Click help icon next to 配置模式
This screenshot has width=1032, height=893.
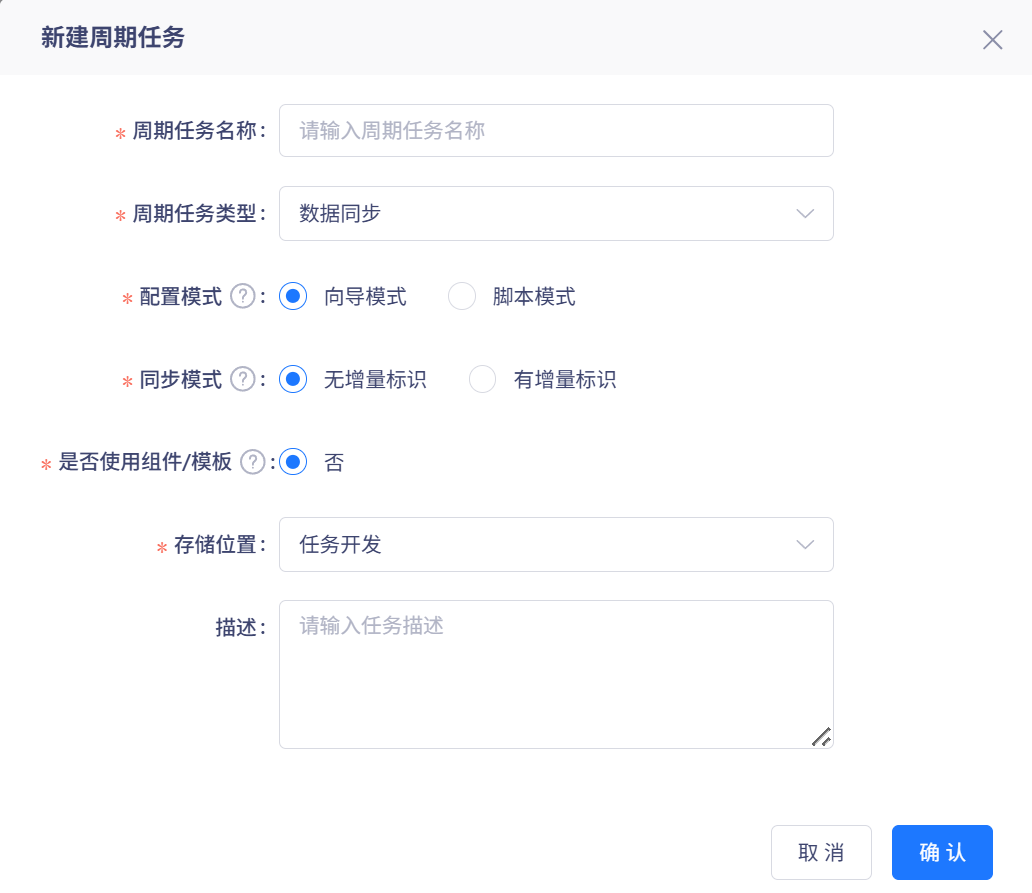tap(243, 297)
